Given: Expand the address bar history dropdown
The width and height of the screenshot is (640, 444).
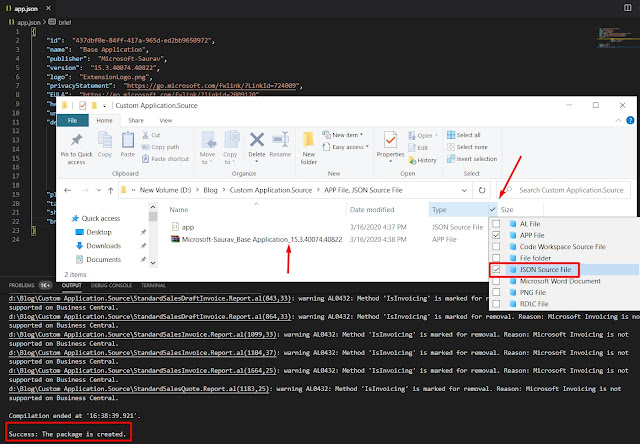Looking at the screenshot, I should (464, 190).
